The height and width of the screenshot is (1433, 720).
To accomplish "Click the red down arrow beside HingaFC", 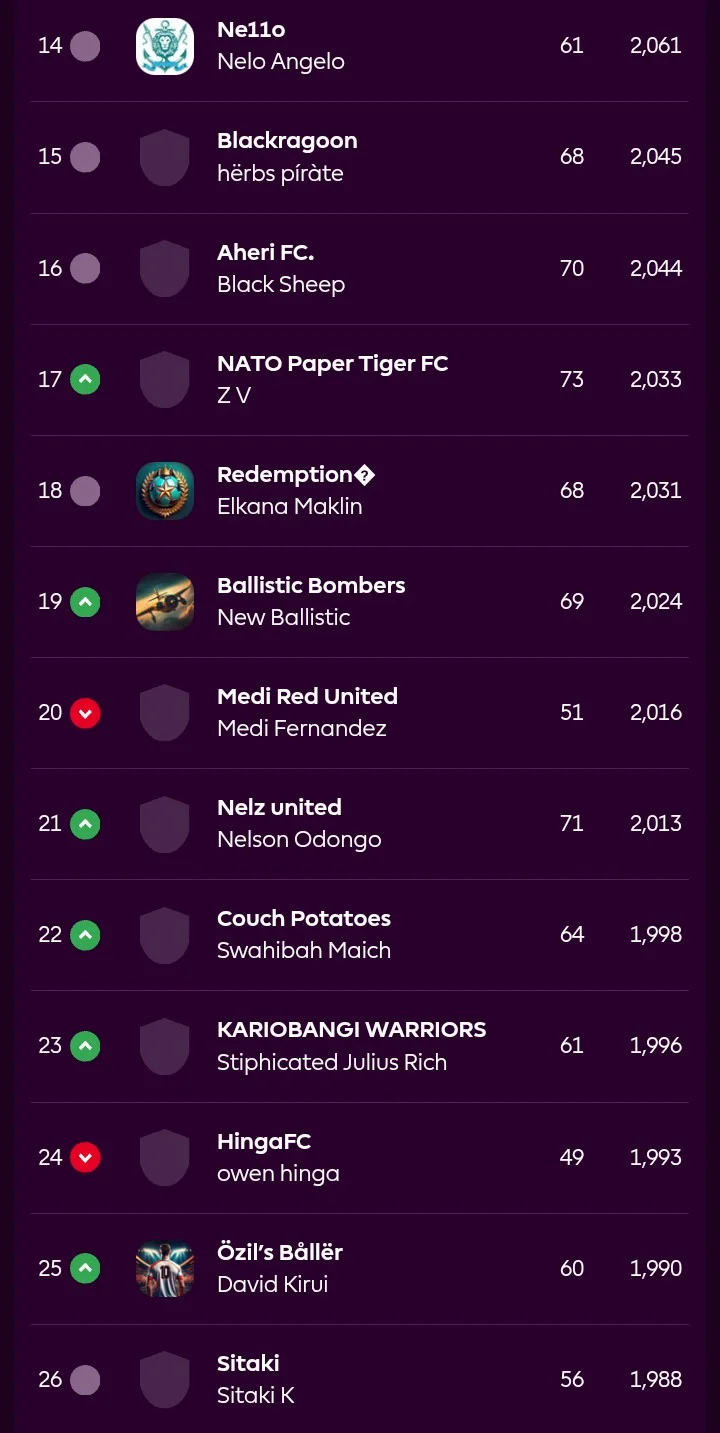I will pyautogui.click(x=85, y=1158).
